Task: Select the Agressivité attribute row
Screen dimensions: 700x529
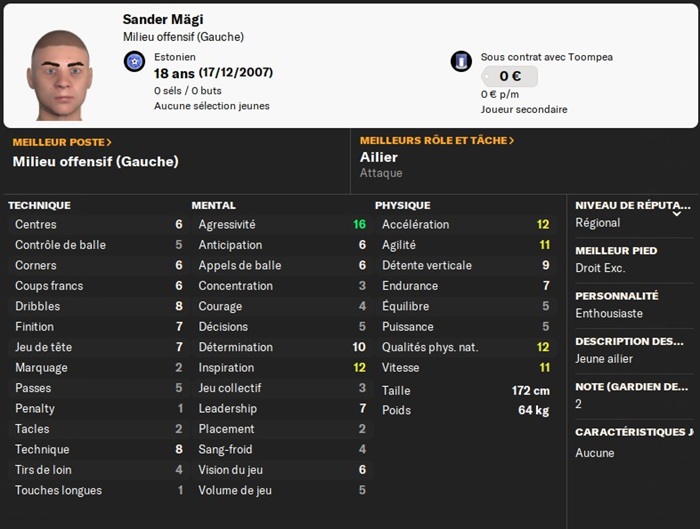Action: tap(282, 225)
